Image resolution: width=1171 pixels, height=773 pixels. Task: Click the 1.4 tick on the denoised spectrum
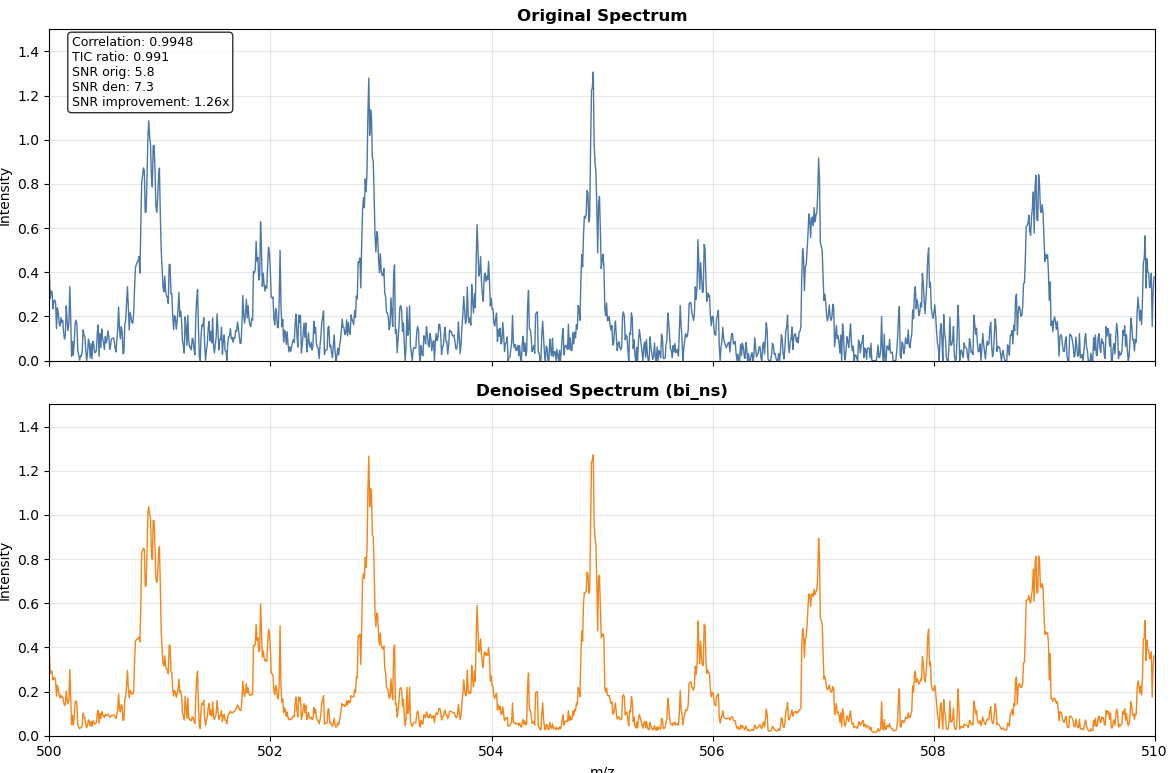29,427
